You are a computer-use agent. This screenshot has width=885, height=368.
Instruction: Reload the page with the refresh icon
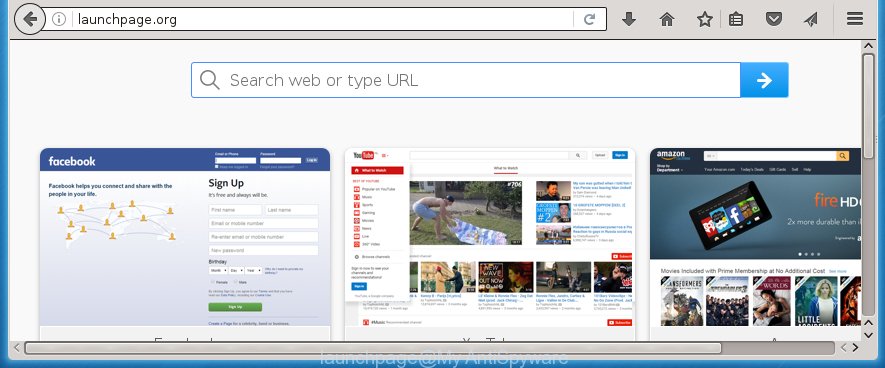coord(589,19)
